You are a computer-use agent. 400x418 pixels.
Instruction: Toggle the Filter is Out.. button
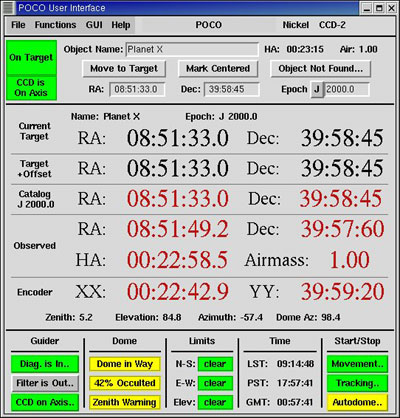[x=45, y=383]
